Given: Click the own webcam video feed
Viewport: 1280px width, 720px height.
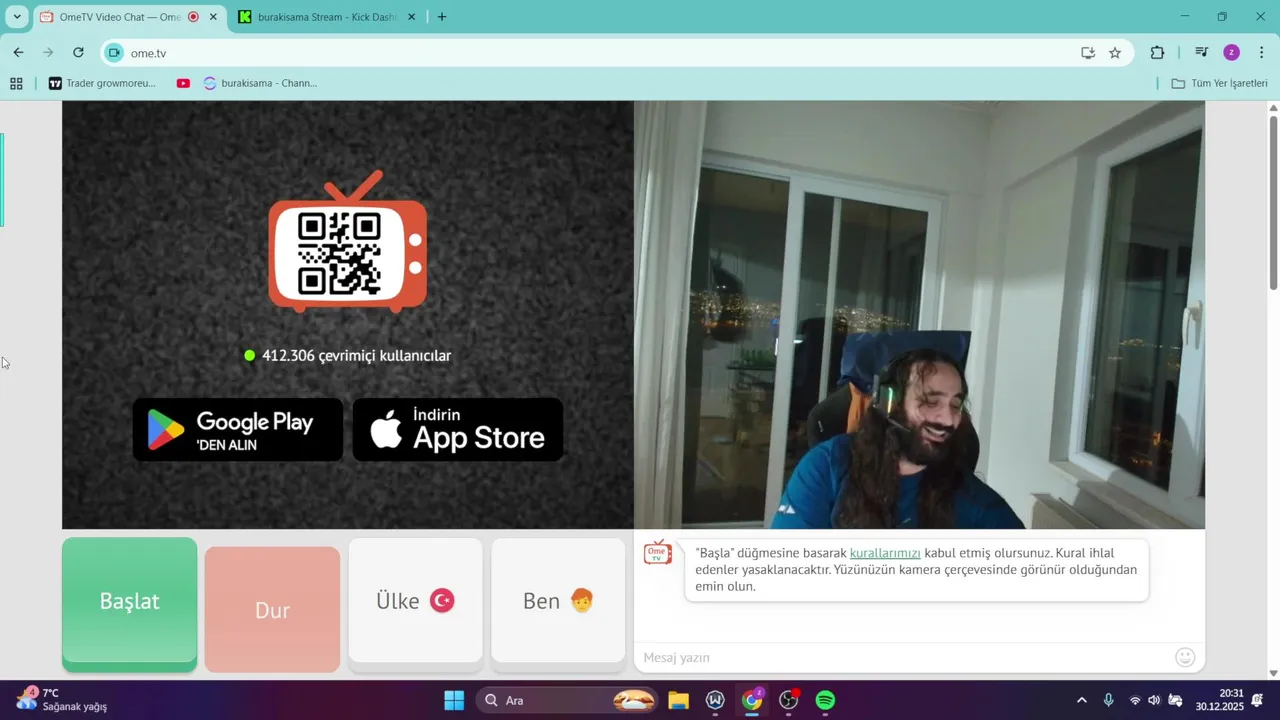Looking at the screenshot, I should [x=919, y=315].
